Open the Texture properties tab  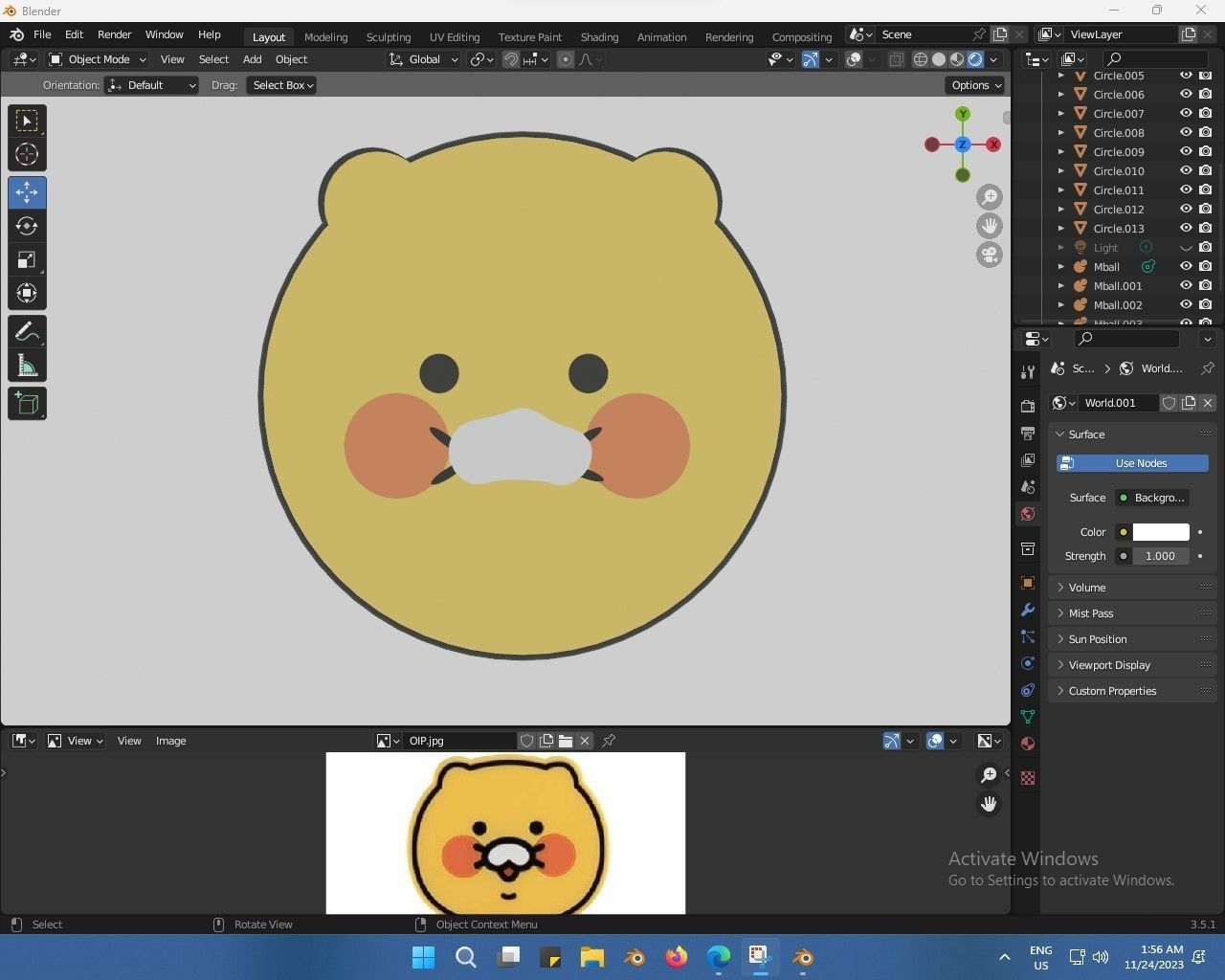point(1028,778)
